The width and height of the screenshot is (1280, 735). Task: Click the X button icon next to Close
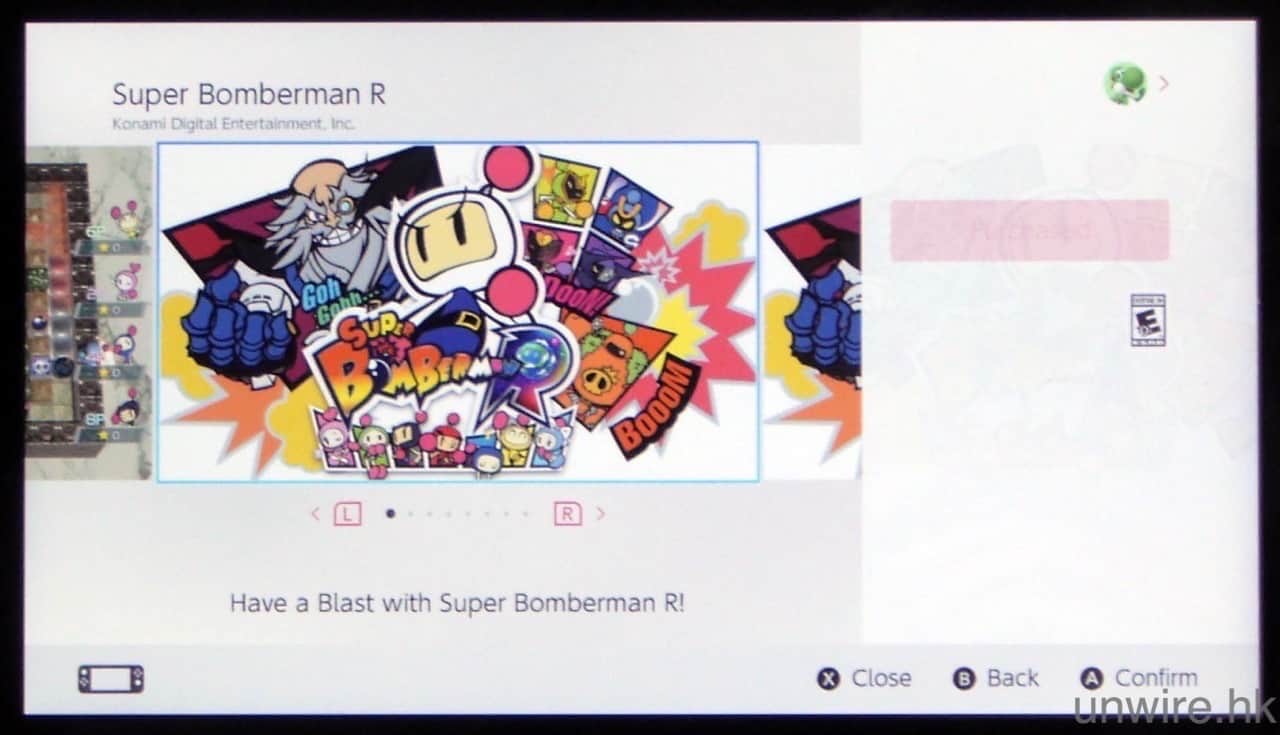pos(828,679)
